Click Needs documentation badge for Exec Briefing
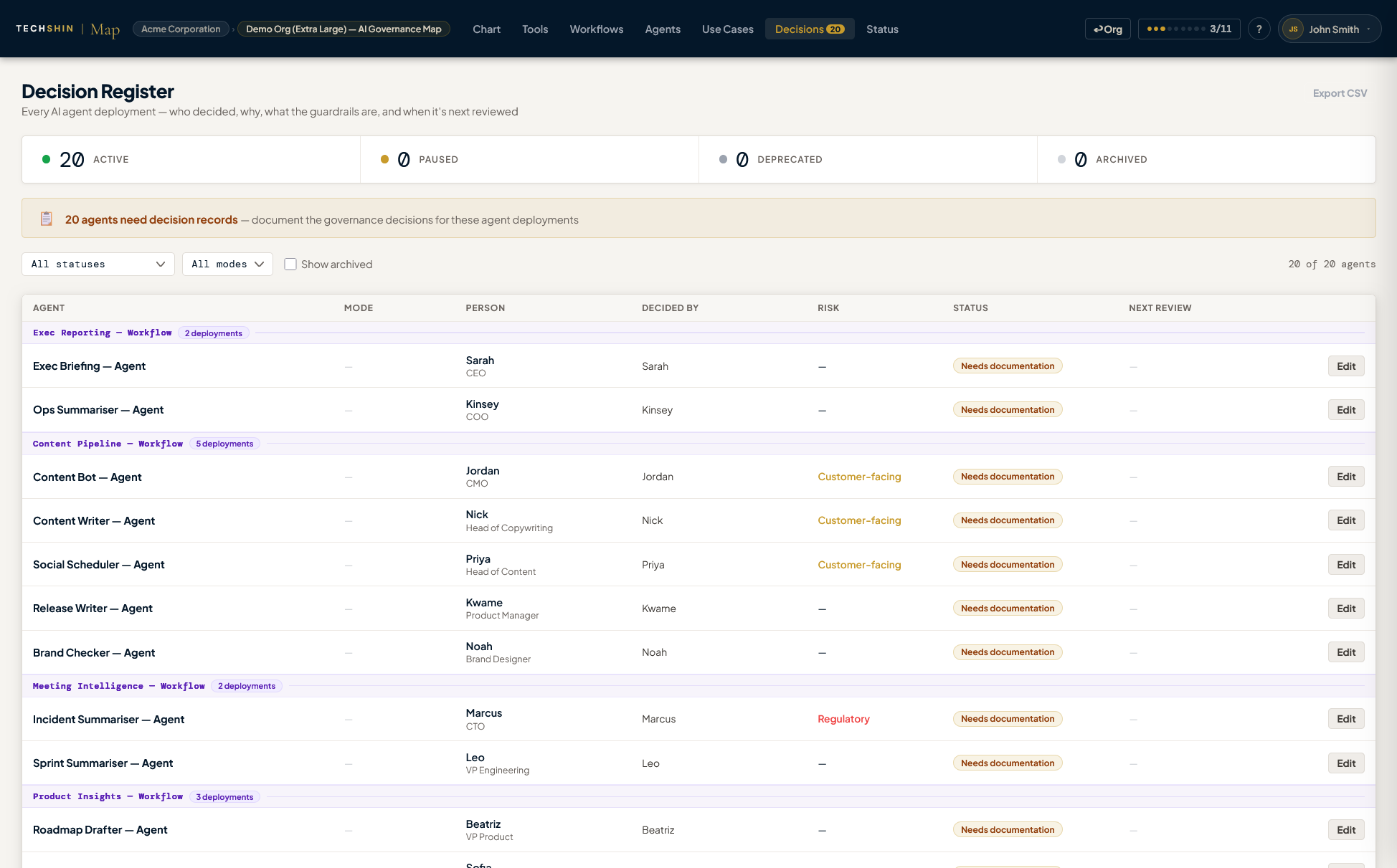 tap(1008, 366)
